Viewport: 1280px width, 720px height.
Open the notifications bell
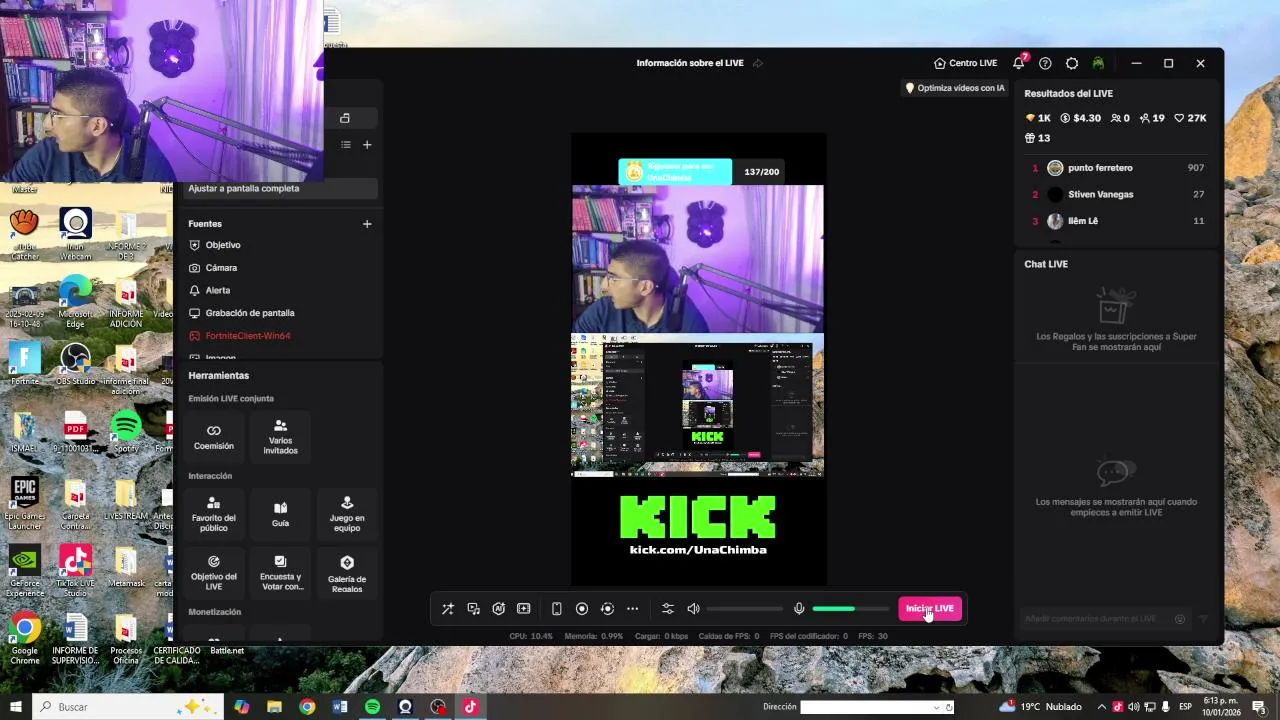(1019, 63)
